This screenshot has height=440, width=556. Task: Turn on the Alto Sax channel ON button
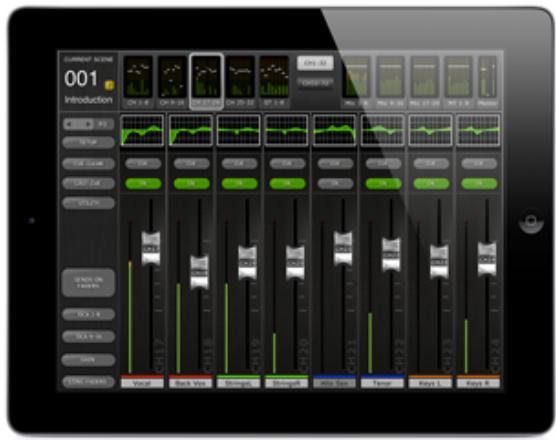335,183
